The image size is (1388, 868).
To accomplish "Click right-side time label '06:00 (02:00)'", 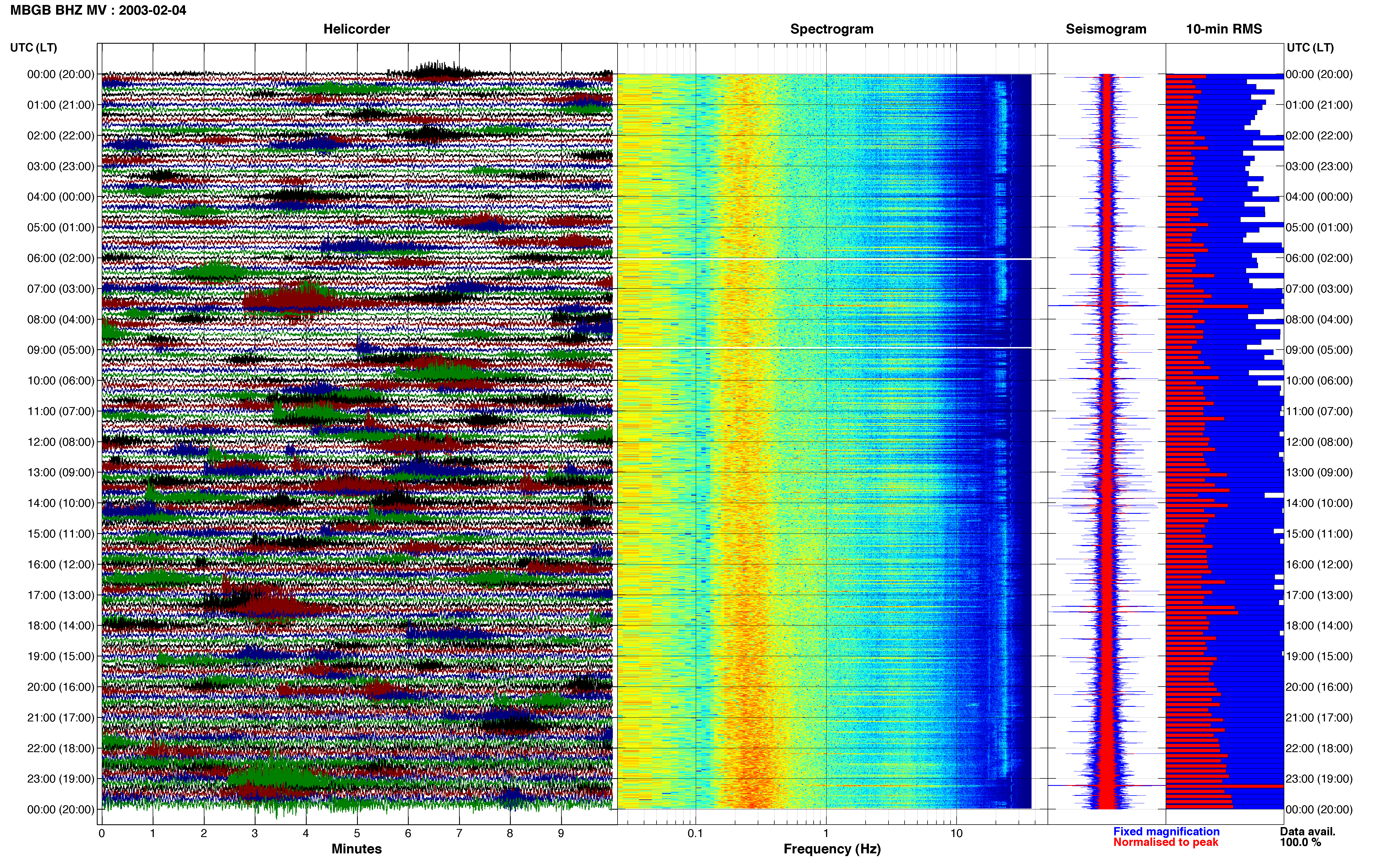I will (1319, 258).
